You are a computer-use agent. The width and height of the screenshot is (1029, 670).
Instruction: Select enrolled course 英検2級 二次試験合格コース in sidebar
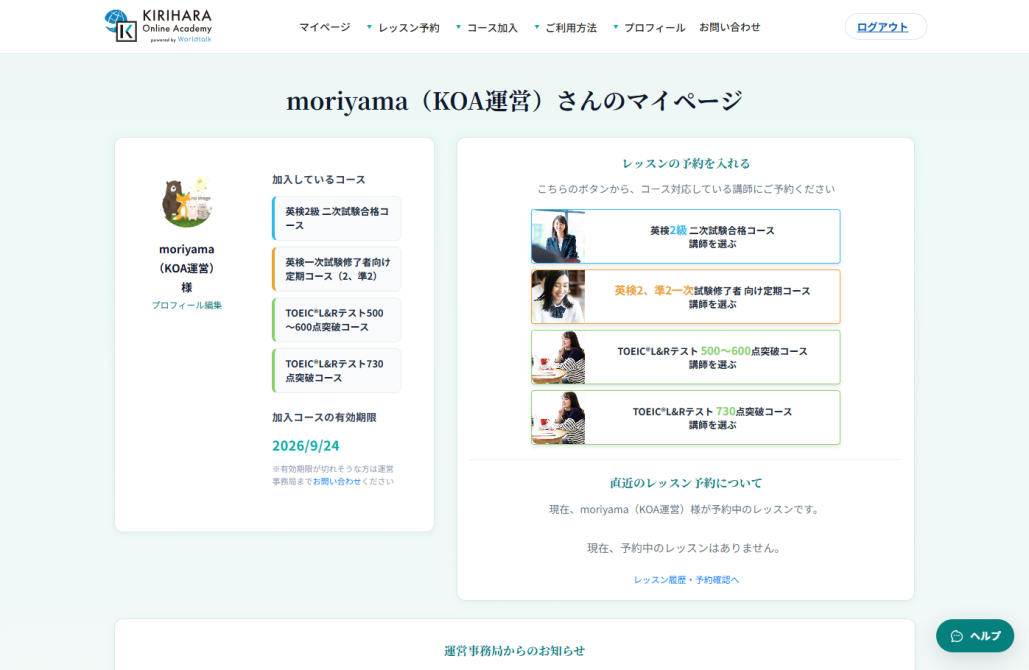point(337,219)
